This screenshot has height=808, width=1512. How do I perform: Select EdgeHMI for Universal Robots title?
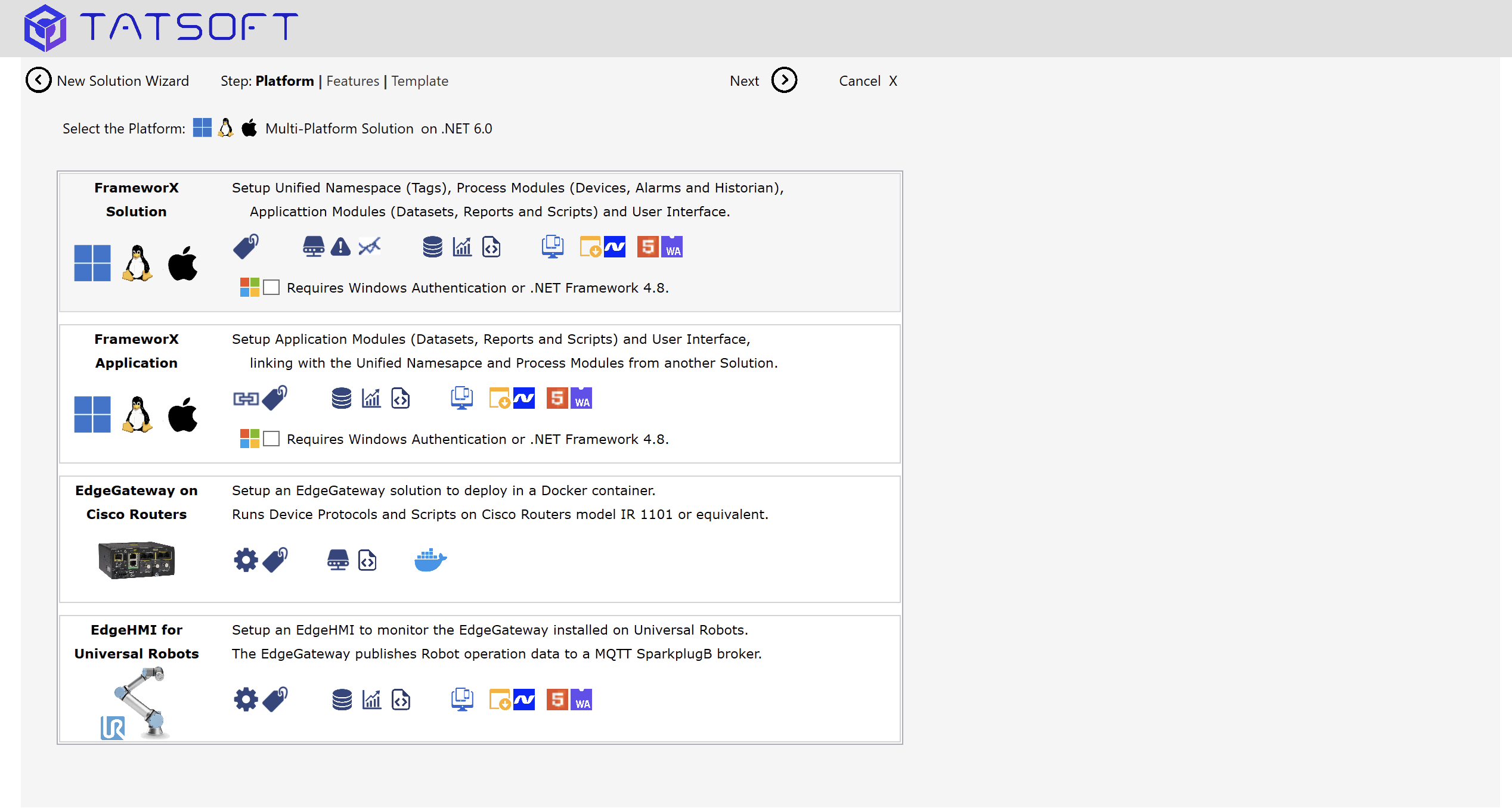click(137, 642)
